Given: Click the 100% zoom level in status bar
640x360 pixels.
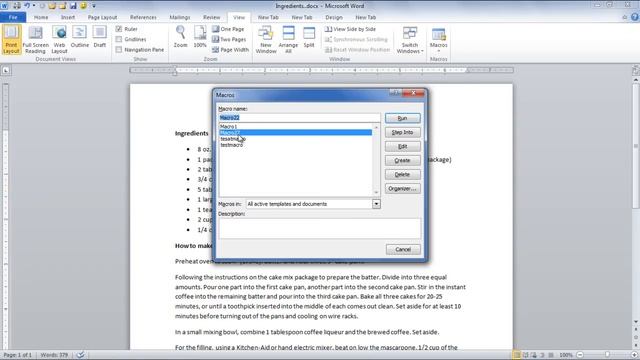Looking at the screenshot, I should click(566, 355).
